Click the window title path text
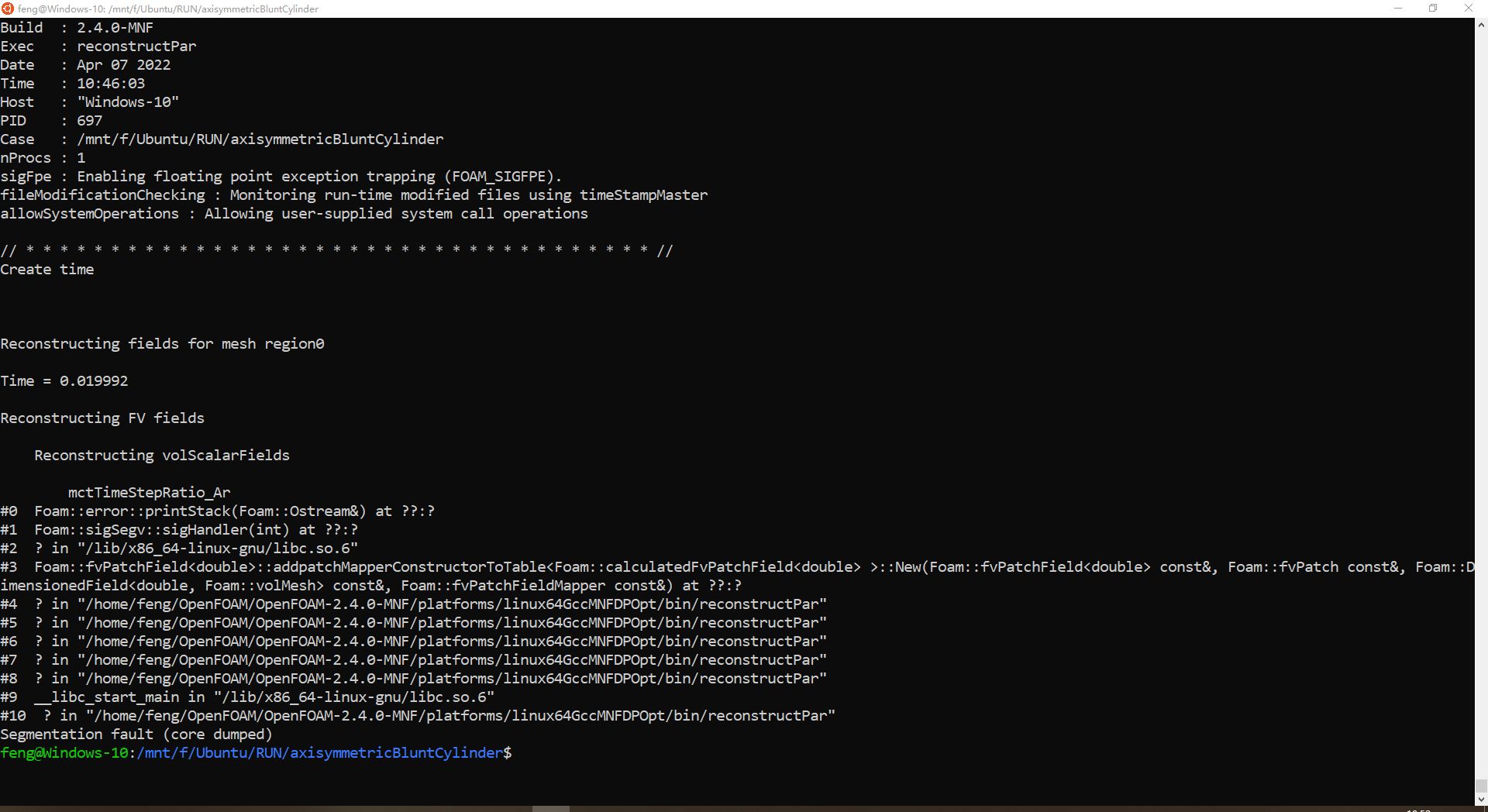Viewport: 1488px width, 812px height. click(x=168, y=9)
